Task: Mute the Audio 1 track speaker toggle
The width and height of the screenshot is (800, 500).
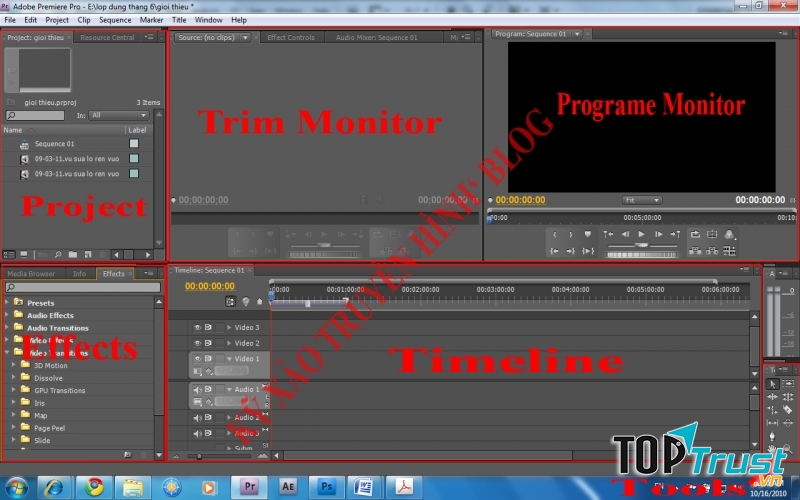Action: (197, 389)
